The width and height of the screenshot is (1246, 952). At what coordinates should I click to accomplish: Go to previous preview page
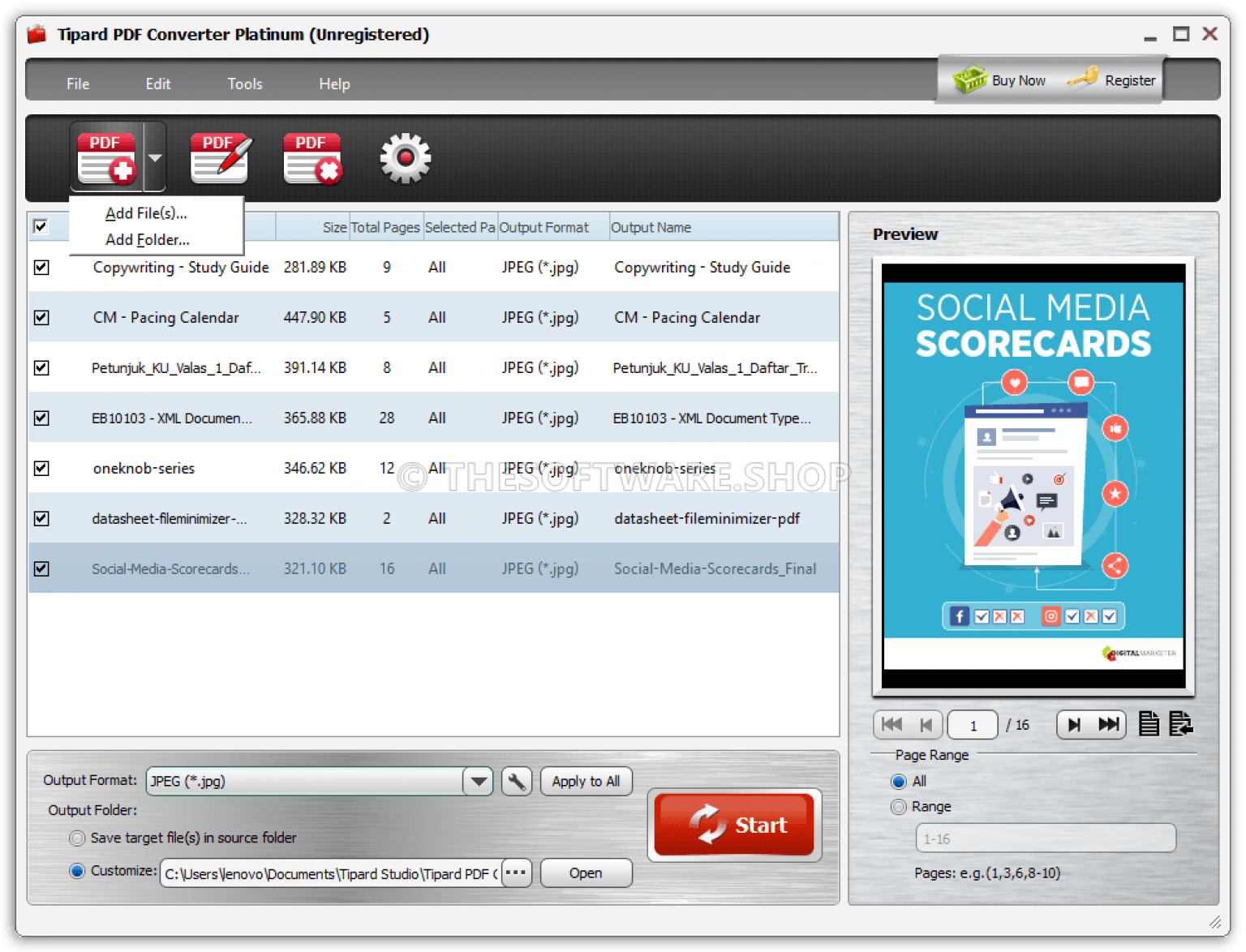pyautogui.click(x=926, y=724)
